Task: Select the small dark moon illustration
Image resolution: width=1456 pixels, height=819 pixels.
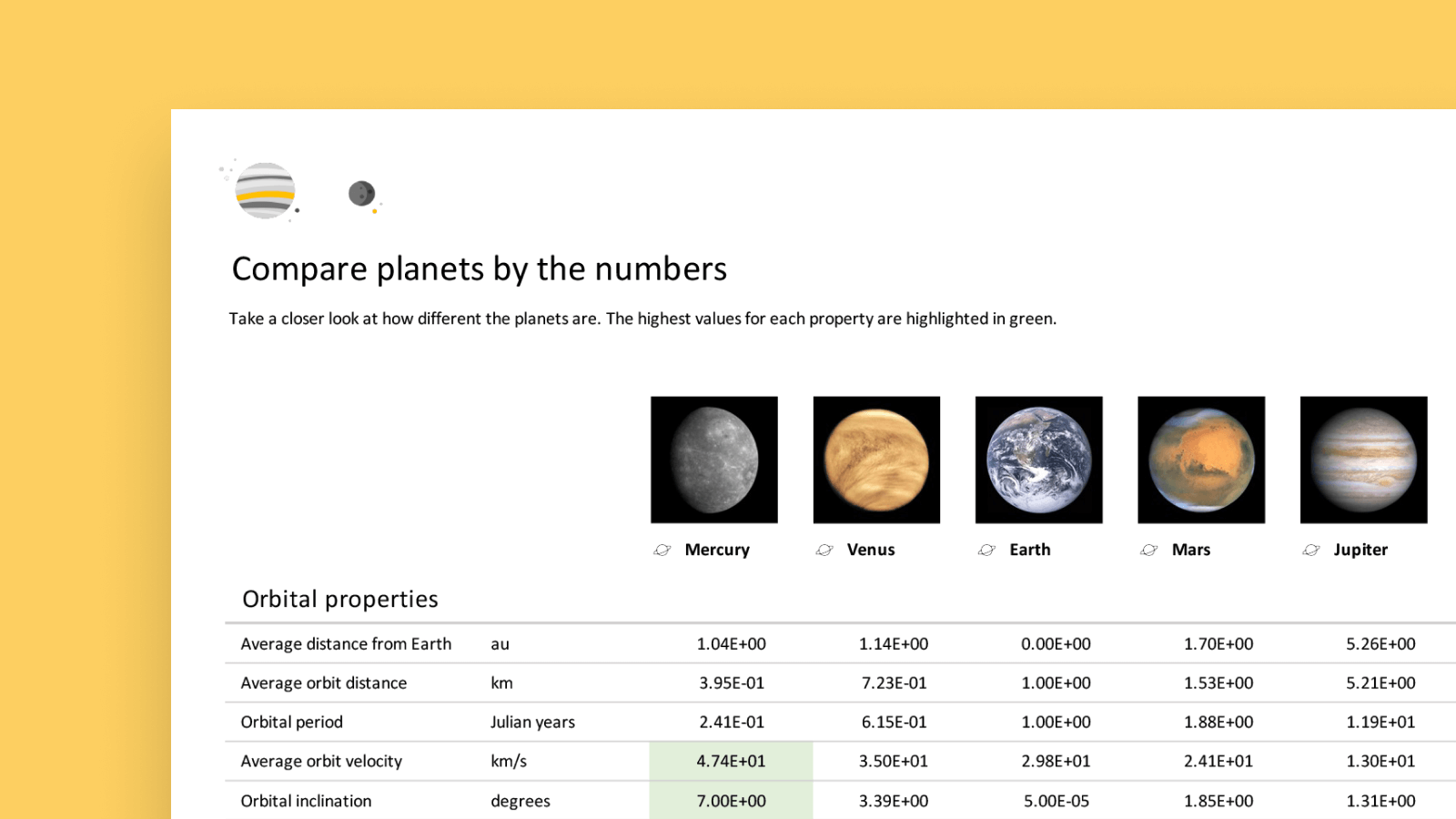Action: tap(363, 195)
